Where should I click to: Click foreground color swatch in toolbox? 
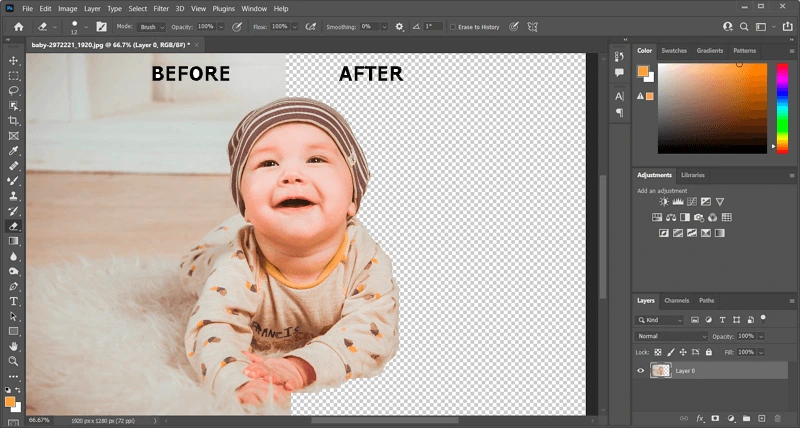point(10,402)
